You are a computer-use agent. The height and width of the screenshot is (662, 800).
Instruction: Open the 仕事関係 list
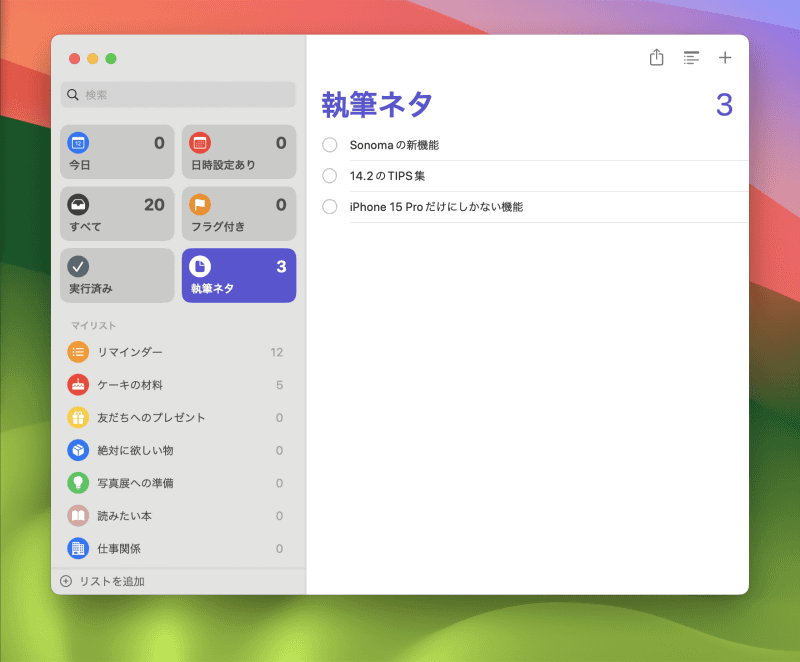(x=176, y=548)
